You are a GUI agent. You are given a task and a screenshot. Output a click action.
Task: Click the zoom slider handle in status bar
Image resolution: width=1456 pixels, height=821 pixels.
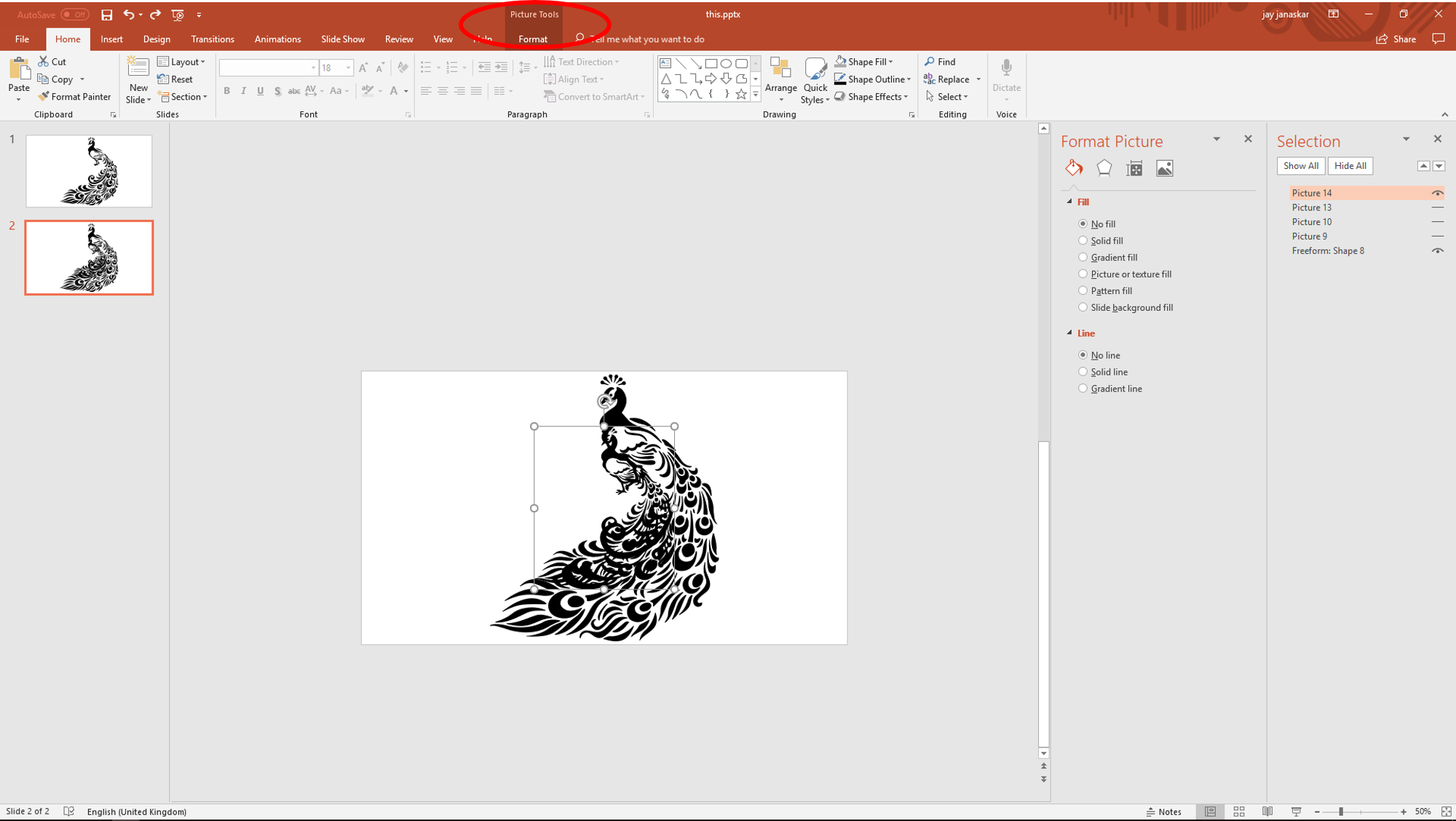pyautogui.click(x=1340, y=812)
